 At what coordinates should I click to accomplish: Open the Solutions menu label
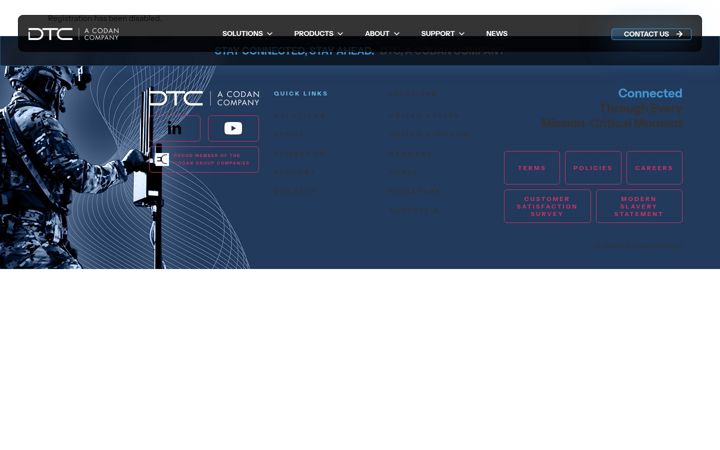pos(242,34)
